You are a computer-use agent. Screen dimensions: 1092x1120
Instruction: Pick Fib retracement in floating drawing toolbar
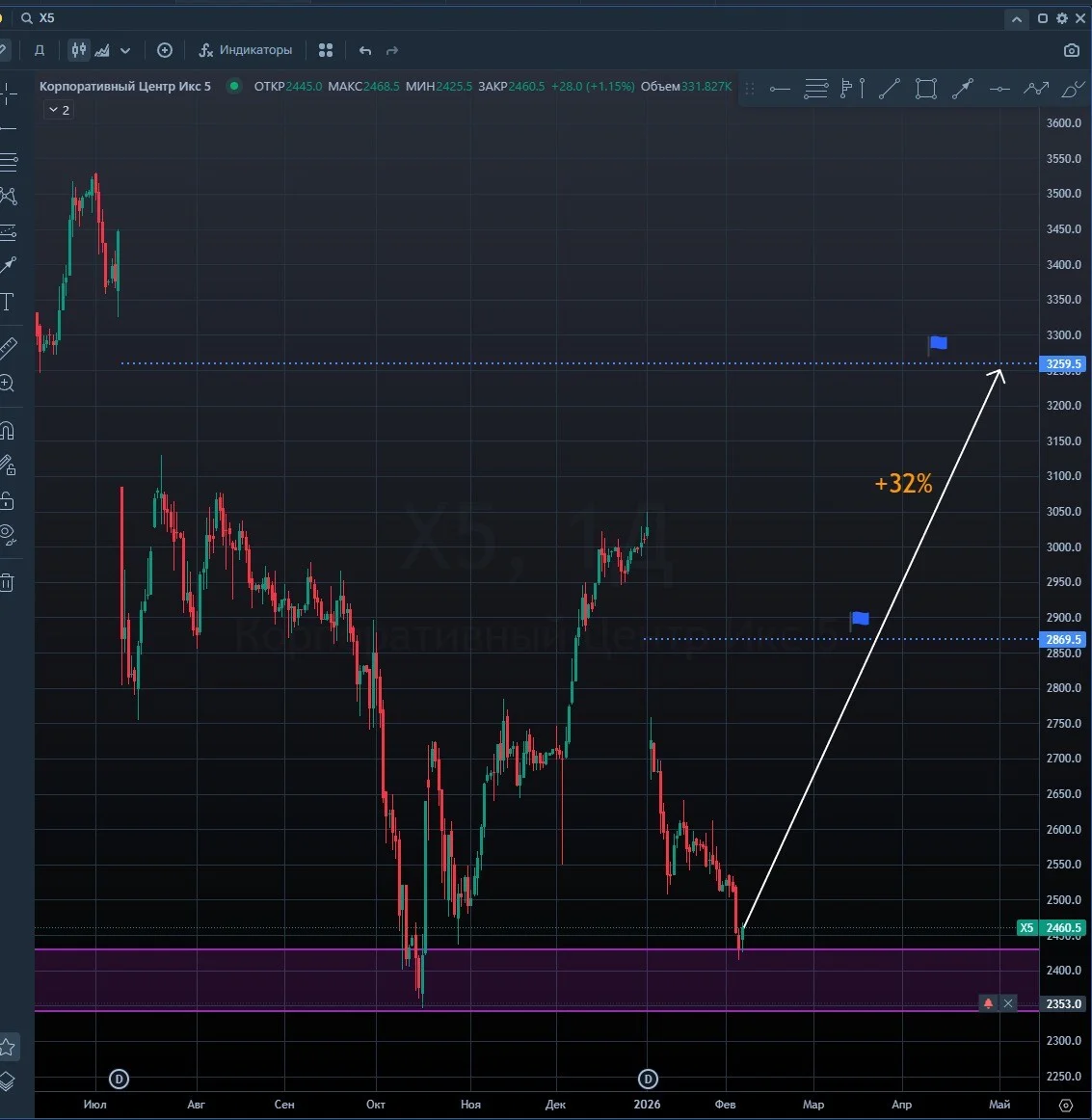[815, 89]
